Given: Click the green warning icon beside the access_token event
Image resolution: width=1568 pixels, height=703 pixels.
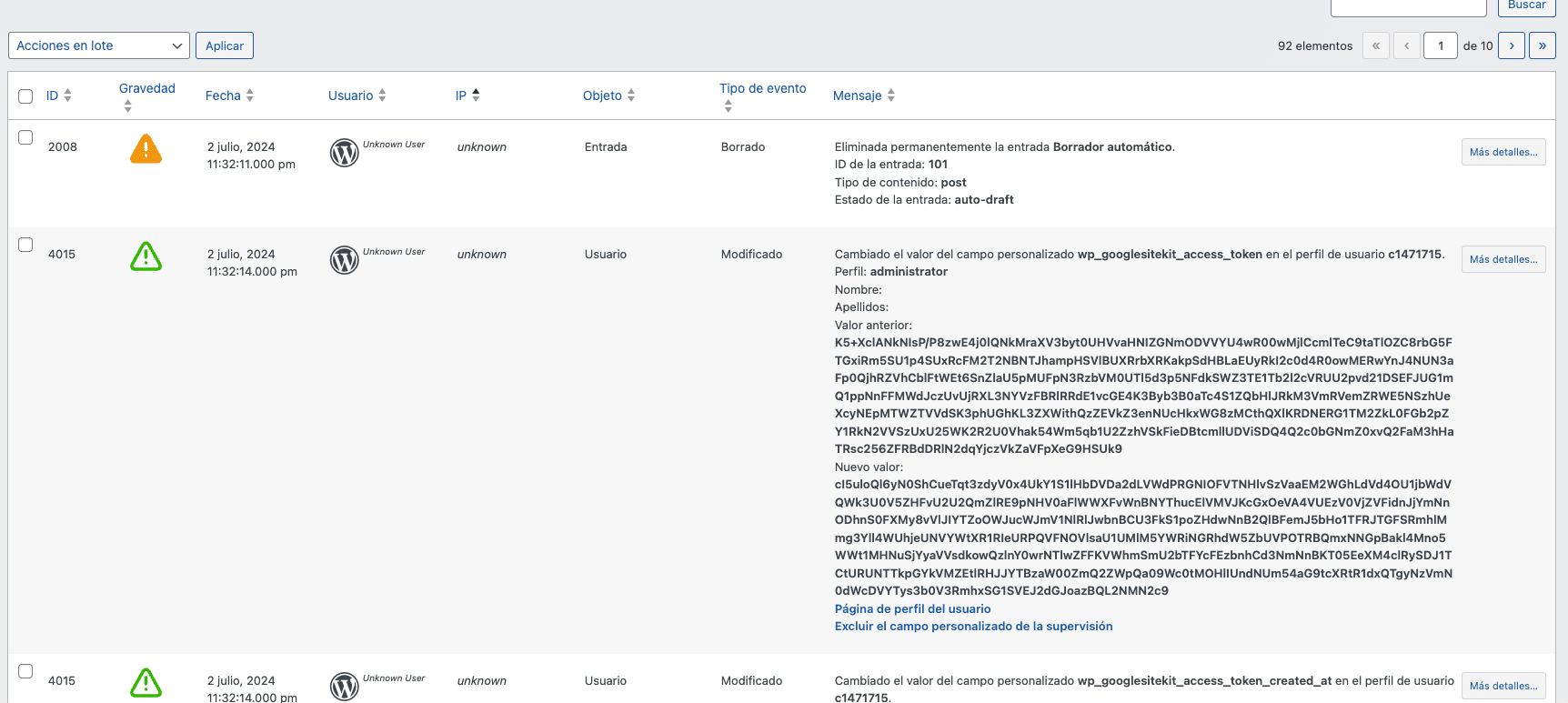Looking at the screenshot, I should (146, 256).
